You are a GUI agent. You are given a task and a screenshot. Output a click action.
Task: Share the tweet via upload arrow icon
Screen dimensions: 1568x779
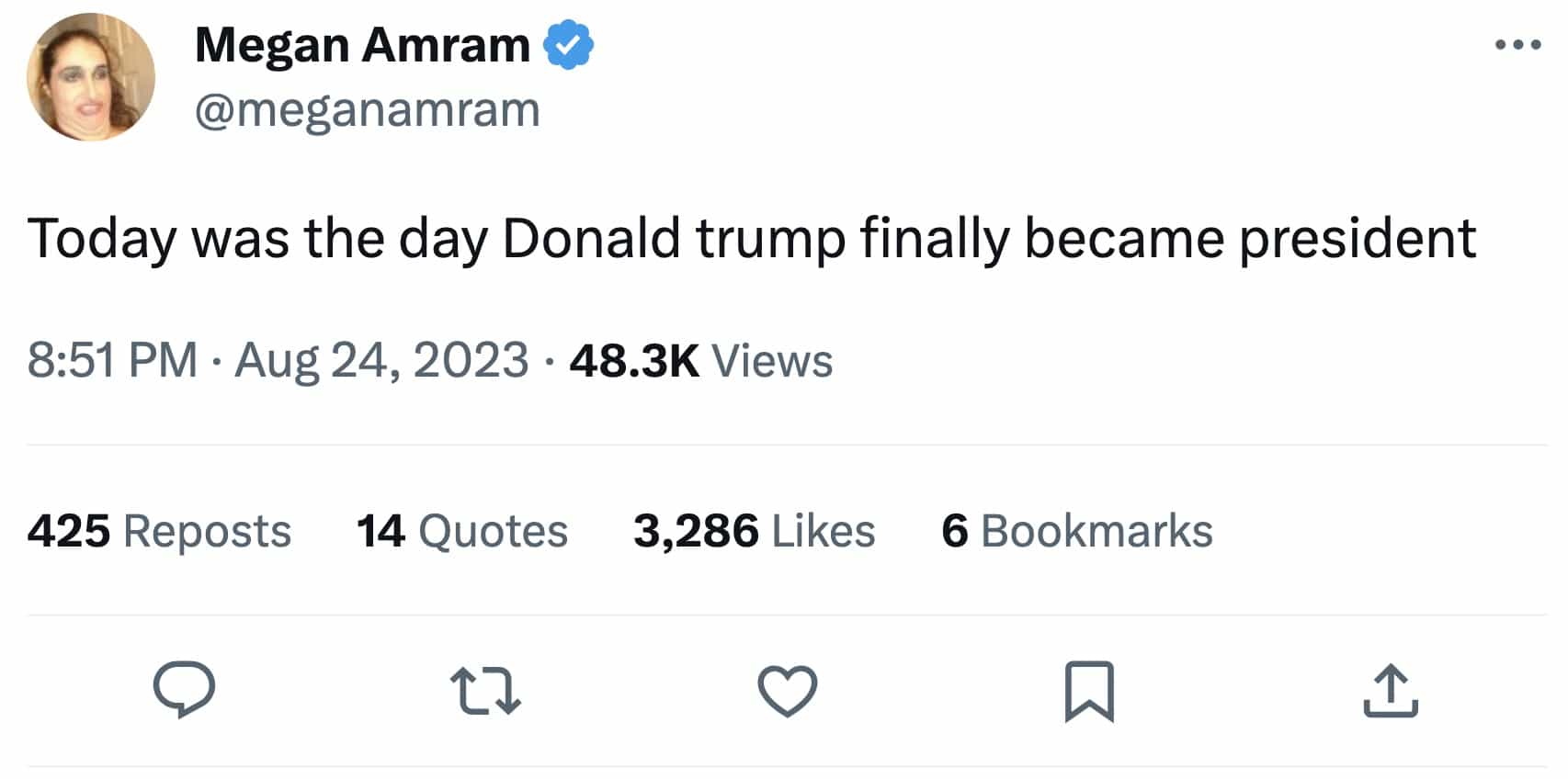[x=1391, y=691]
